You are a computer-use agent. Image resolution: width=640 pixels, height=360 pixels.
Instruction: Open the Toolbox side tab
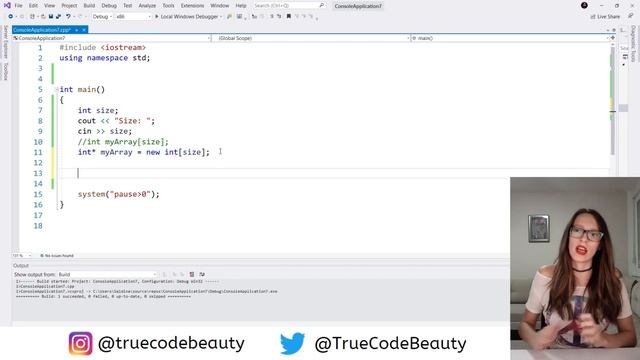5,71
